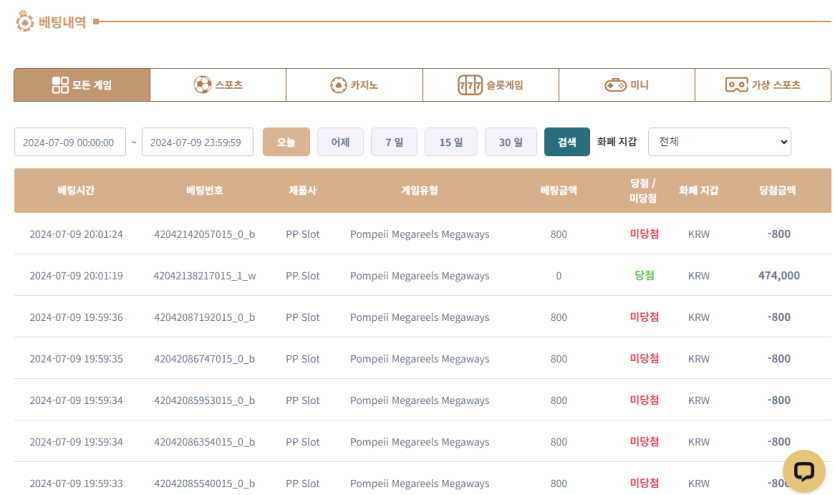
Task: Click the casino chip icon for 카지노
Action: [x=338, y=85]
